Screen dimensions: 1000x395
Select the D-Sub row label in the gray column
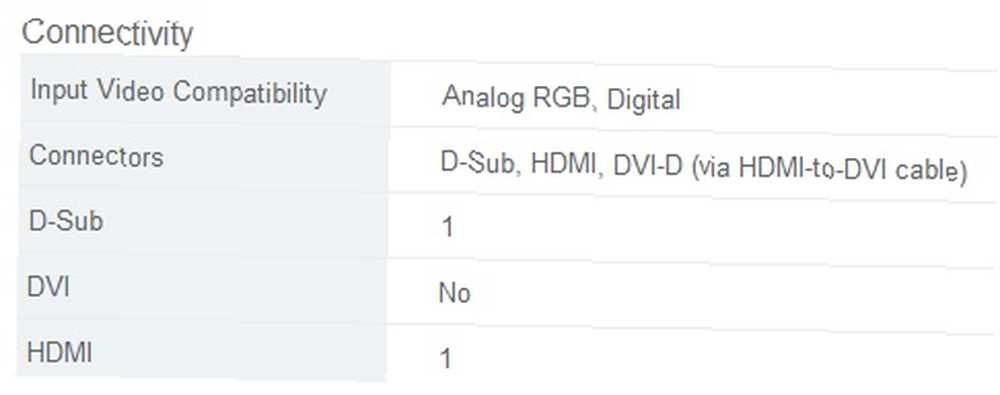[66, 221]
